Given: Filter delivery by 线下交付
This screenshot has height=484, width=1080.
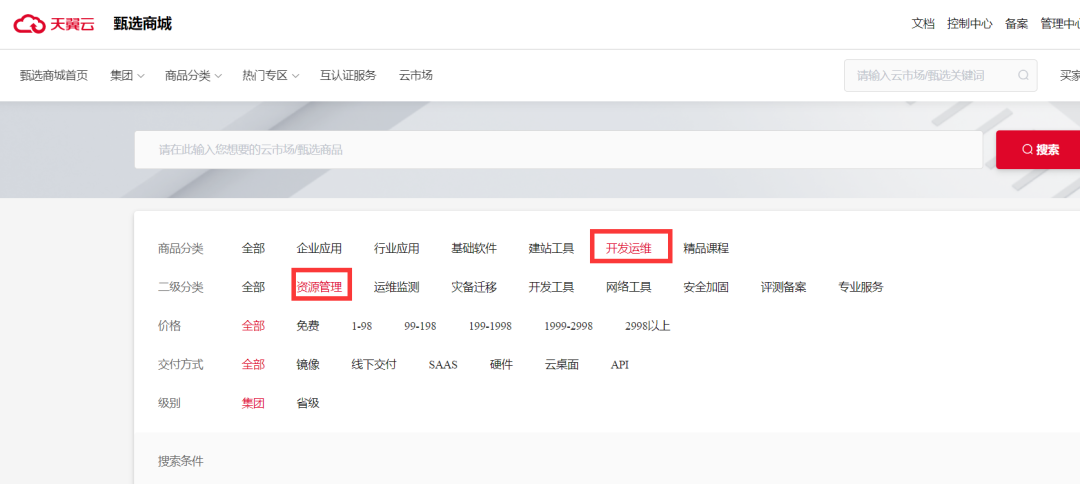Looking at the screenshot, I should click(374, 364).
